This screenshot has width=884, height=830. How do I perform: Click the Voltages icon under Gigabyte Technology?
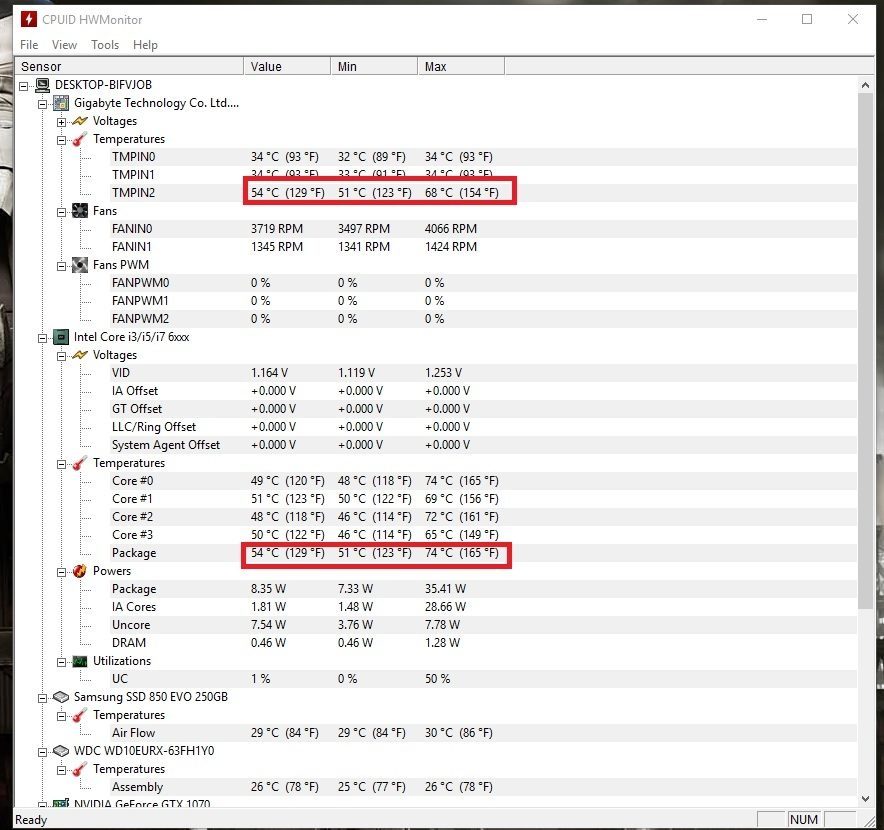(80, 121)
